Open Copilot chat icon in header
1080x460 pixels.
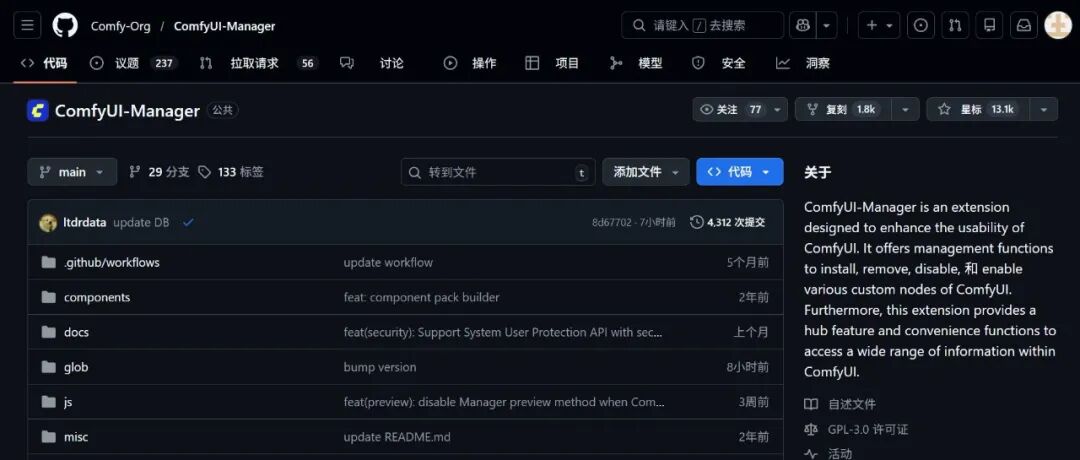coord(802,25)
